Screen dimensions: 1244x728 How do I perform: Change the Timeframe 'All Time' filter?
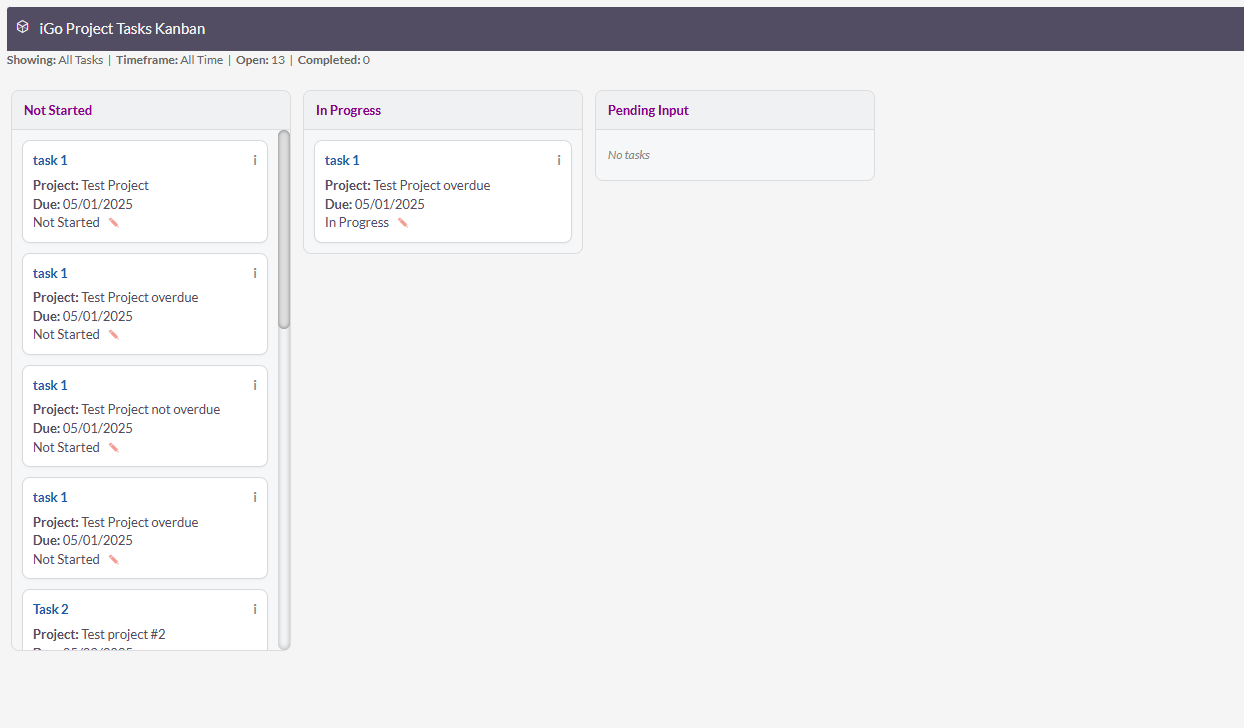coord(201,60)
